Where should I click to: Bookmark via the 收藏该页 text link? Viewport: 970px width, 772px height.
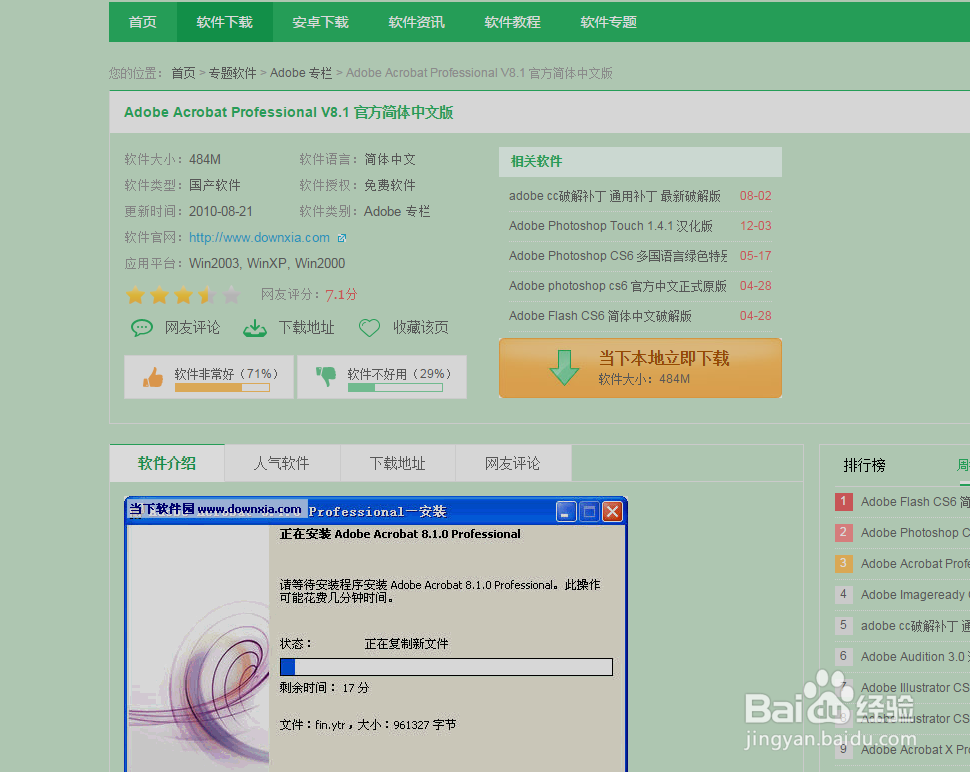[421, 327]
